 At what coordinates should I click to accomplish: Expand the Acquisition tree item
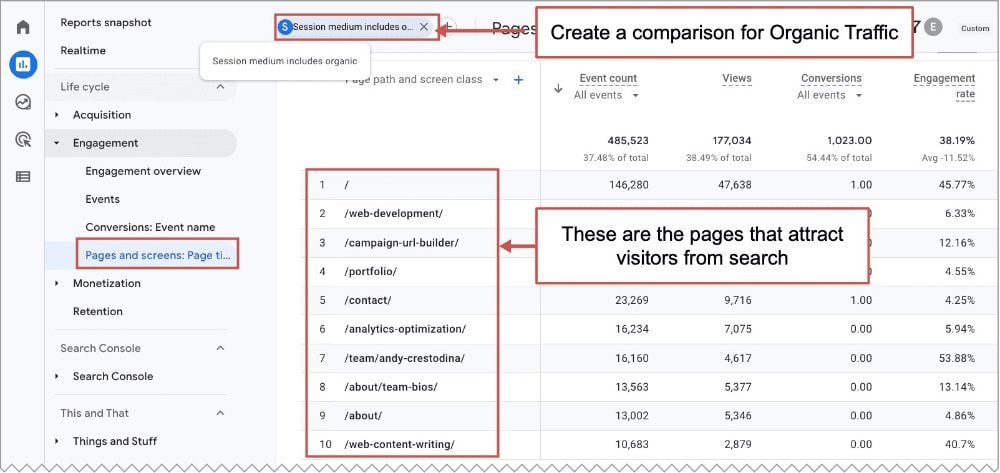coord(57,115)
